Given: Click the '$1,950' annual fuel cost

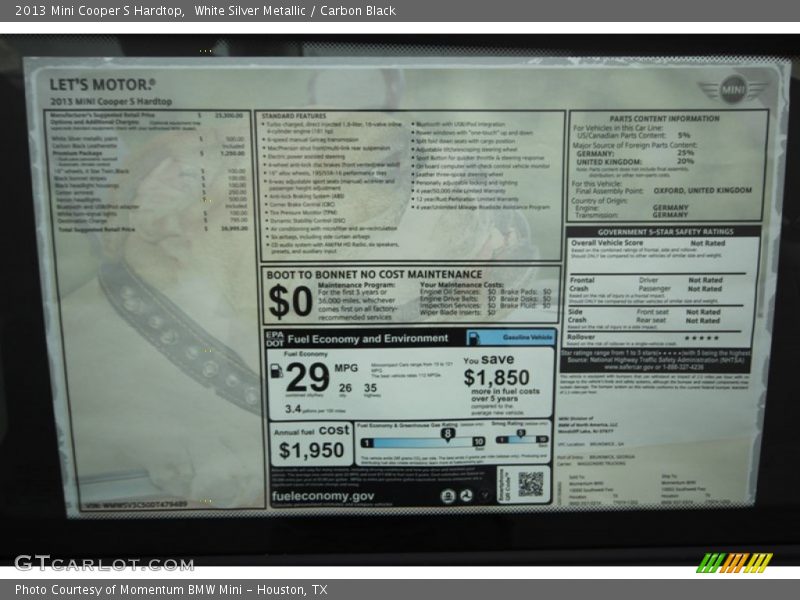Looking at the screenshot, I should (311, 450).
